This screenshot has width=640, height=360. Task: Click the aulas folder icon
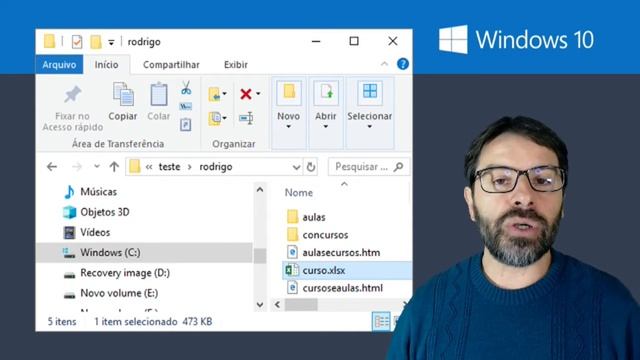click(292, 217)
